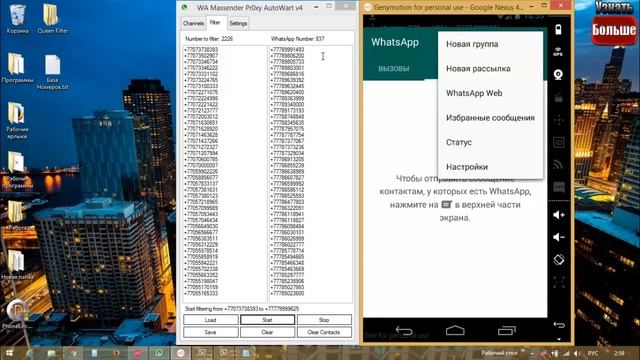Image resolution: width=640 pixels, height=360 pixels.
Task: Open the device ID identifiers widget
Action: [x=558, y=142]
